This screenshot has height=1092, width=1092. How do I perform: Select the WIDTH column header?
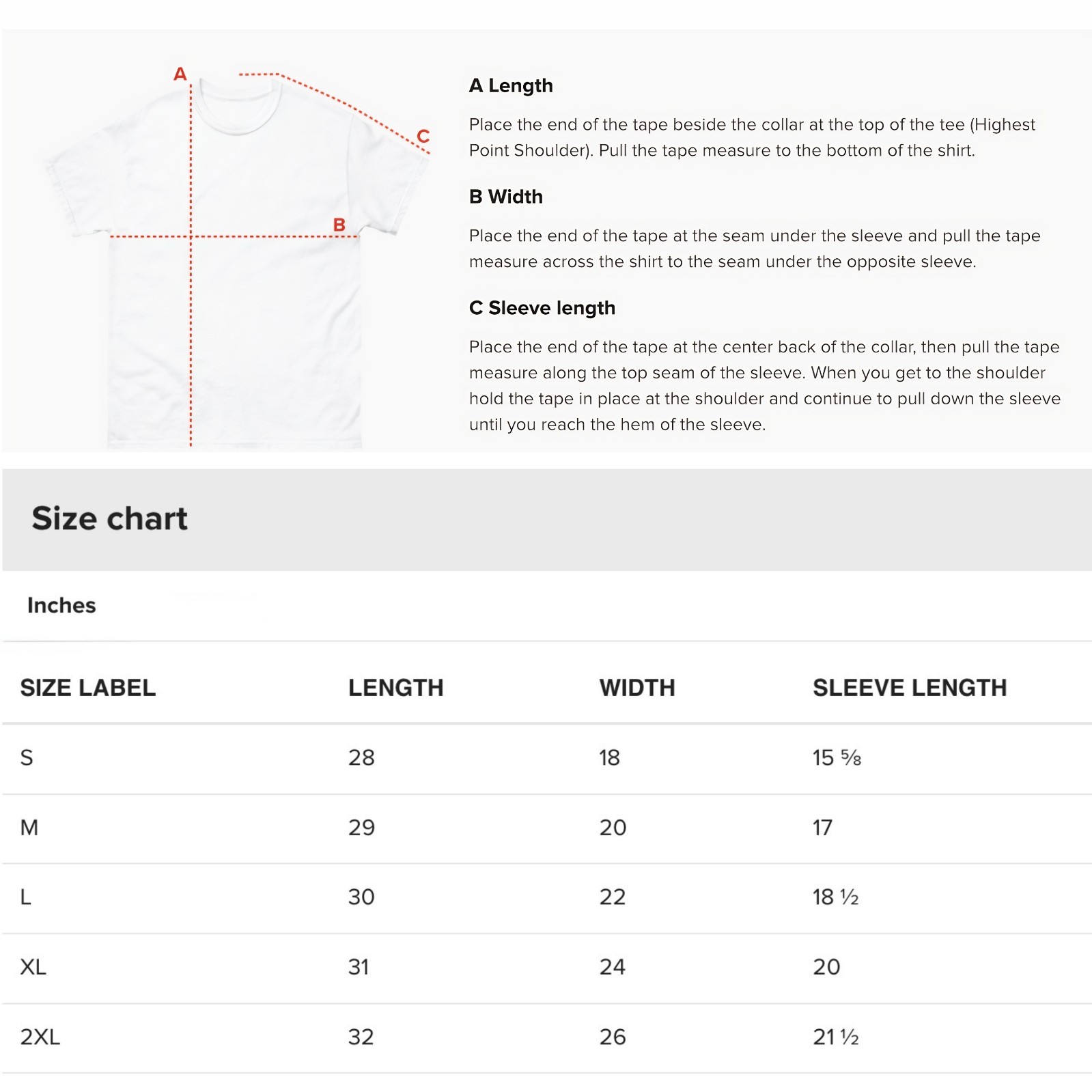(637, 688)
